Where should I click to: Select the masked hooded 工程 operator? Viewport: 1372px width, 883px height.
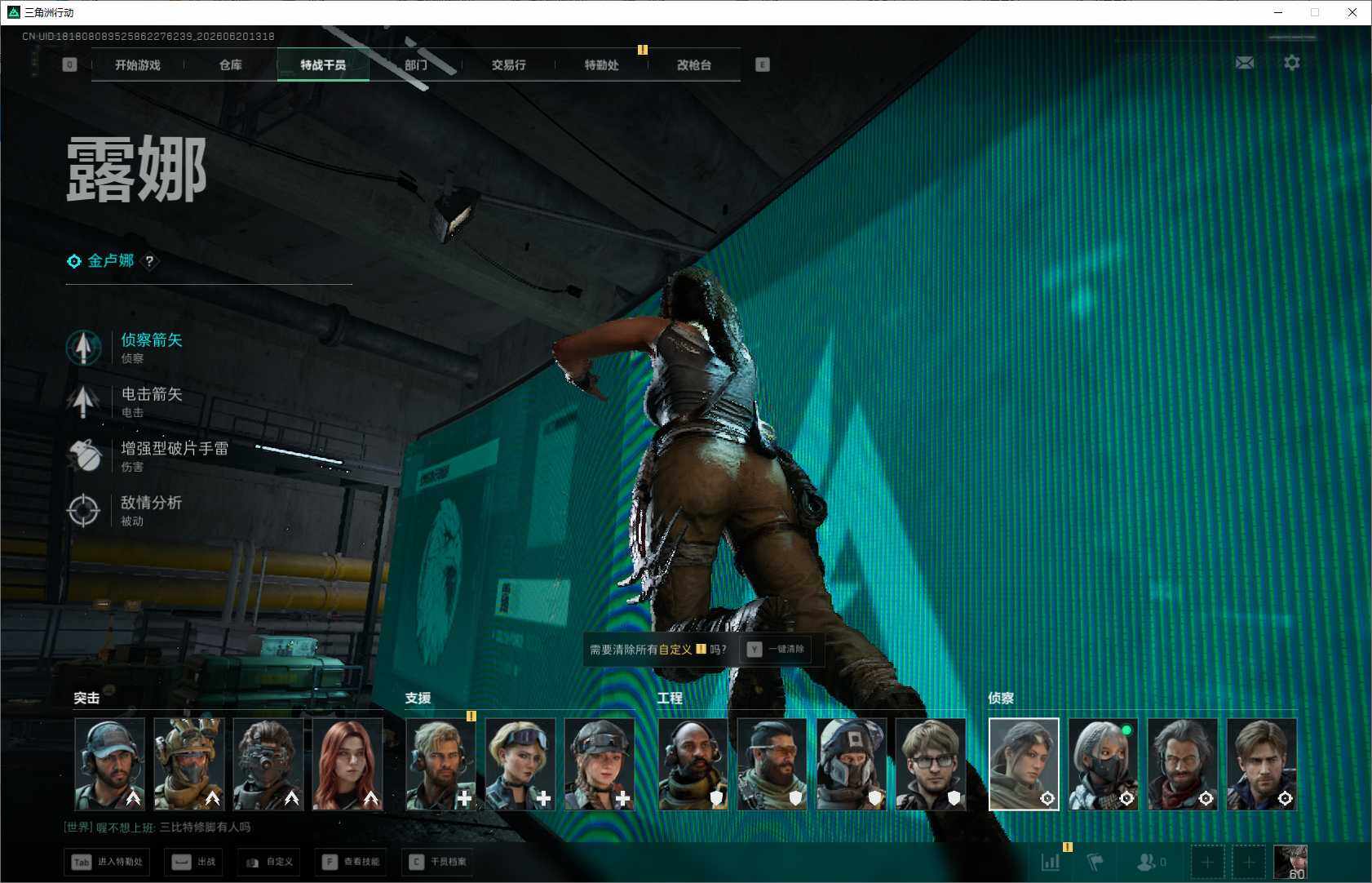(x=852, y=764)
